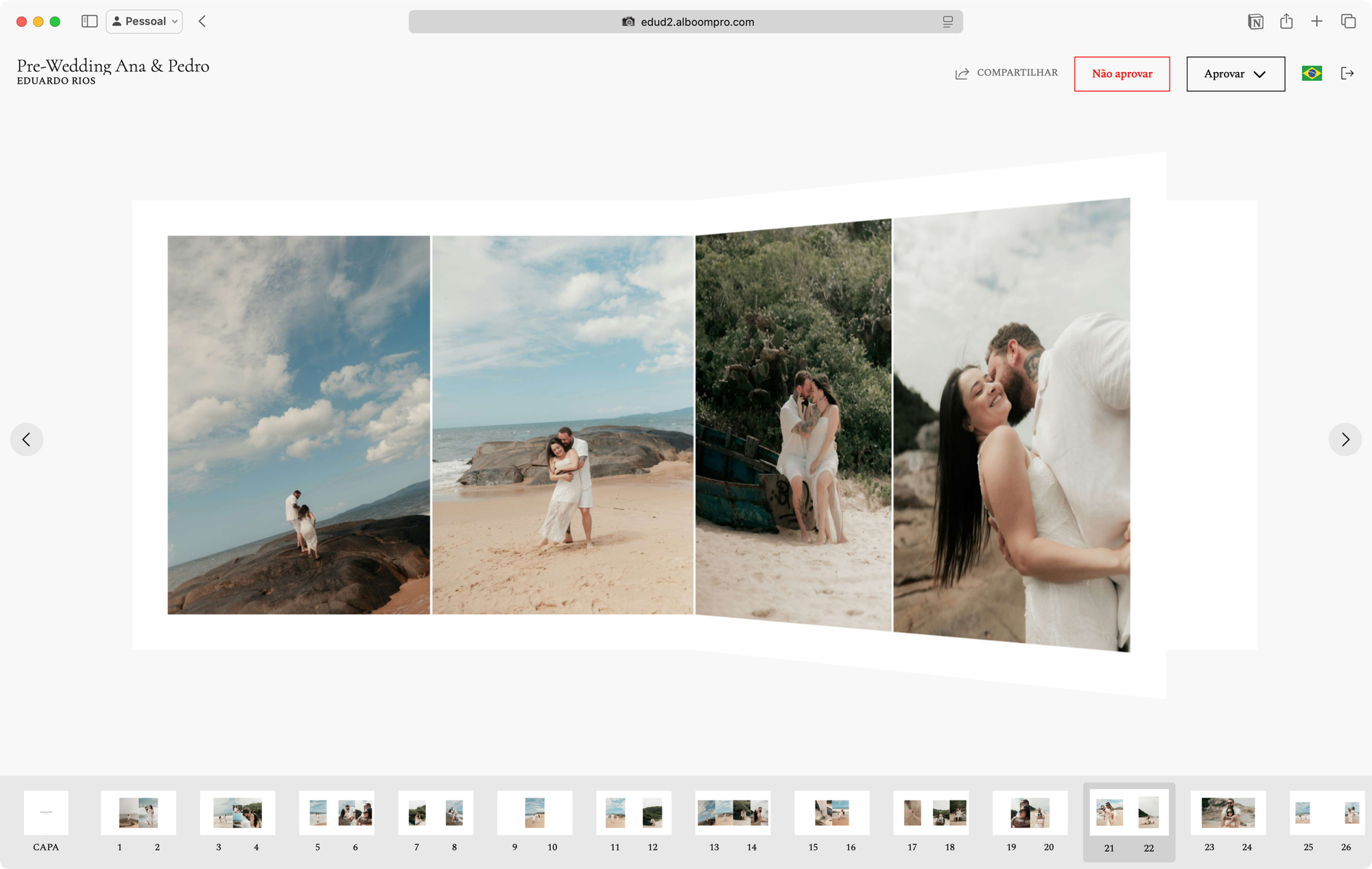Click Safari share sheet icon
The height and width of the screenshot is (869, 1372).
pyautogui.click(x=1286, y=21)
